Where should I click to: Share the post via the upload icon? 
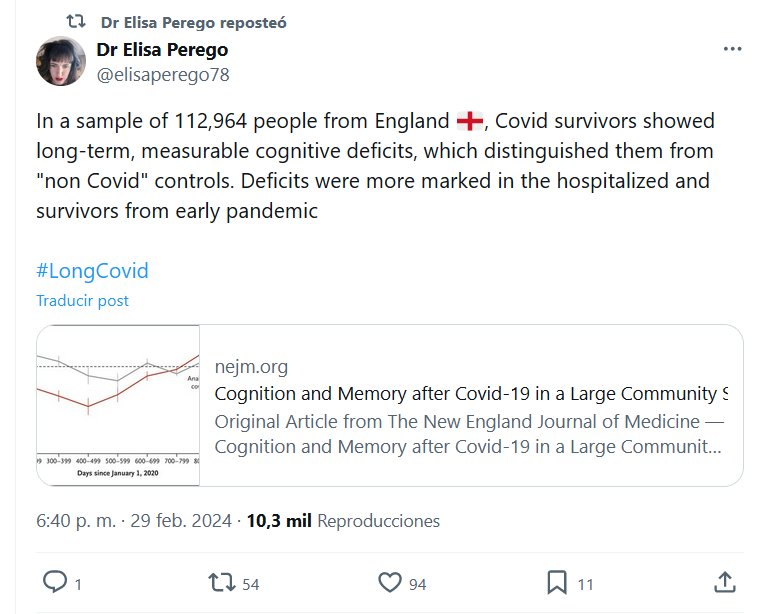tap(727, 582)
